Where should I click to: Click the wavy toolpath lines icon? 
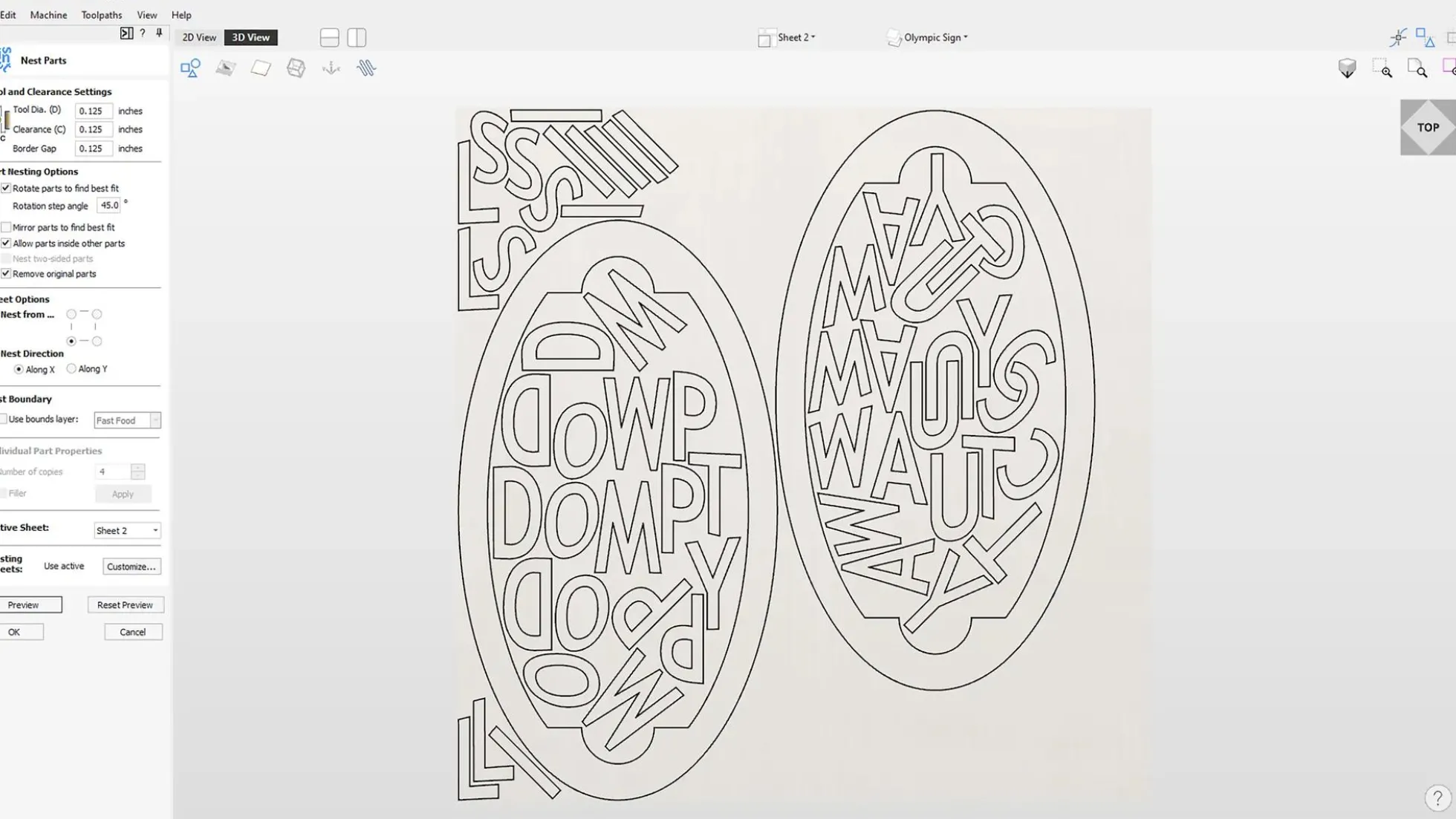coord(366,68)
